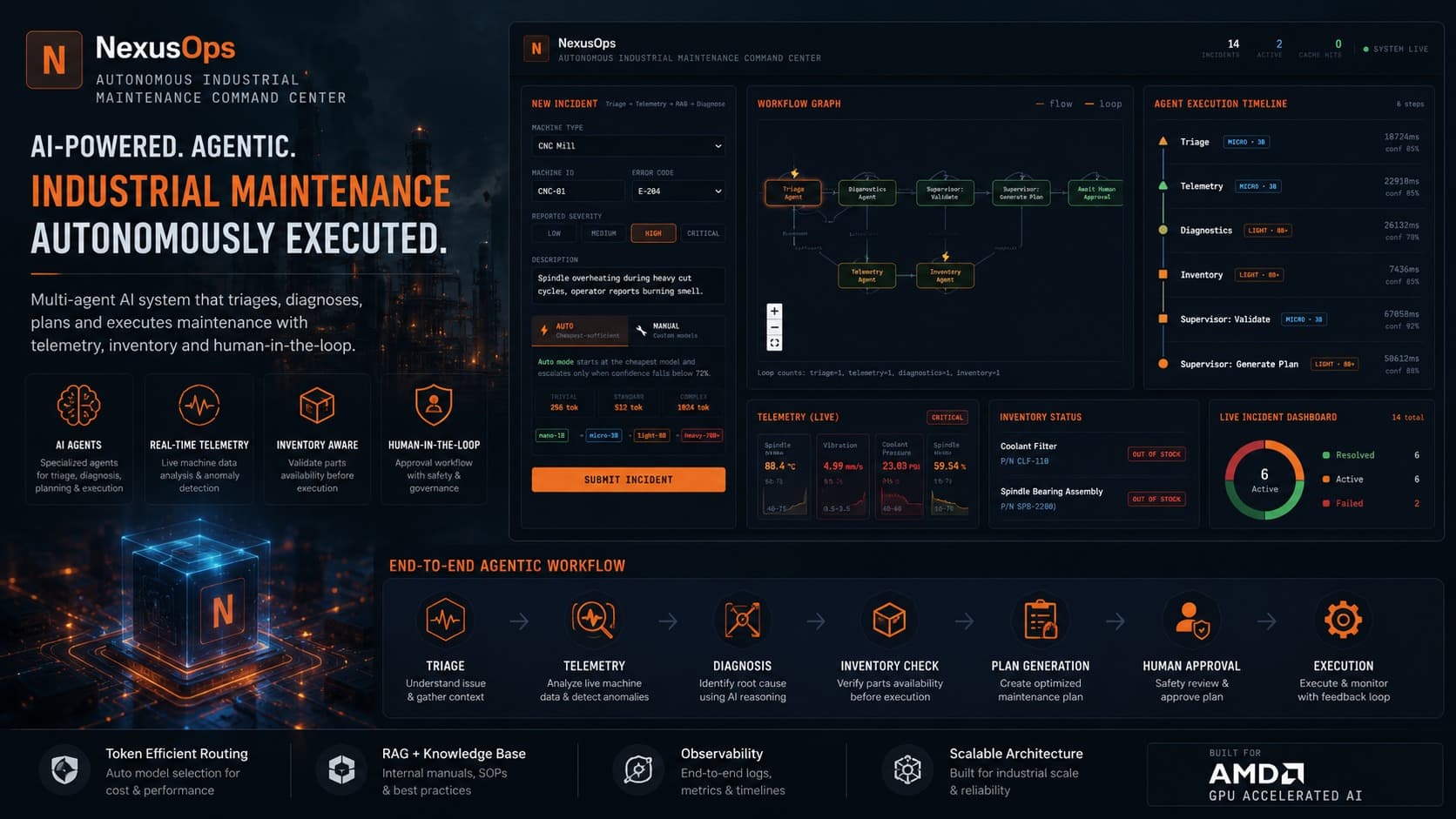Image resolution: width=1456 pixels, height=819 pixels.
Task: Click the Triage timeline marker
Action: pos(1163,141)
